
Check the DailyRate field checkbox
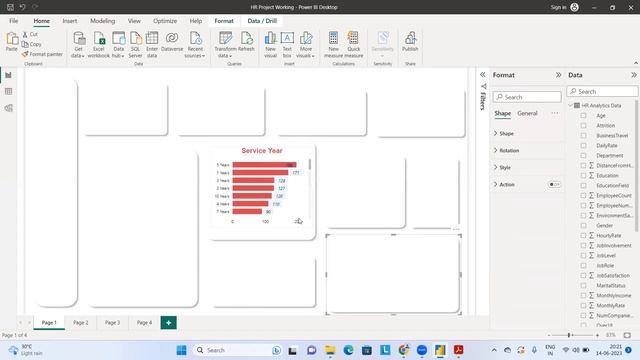(x=583, y=145)
